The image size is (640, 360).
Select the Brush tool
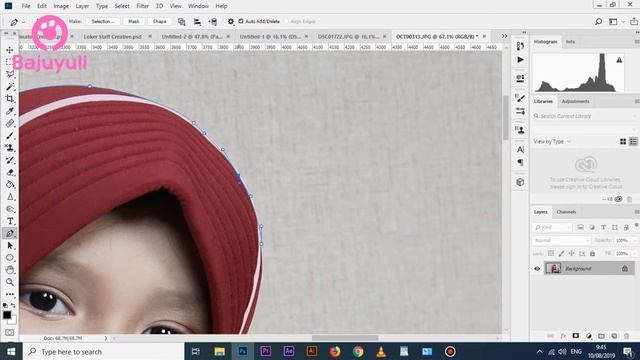click(10, 136)
